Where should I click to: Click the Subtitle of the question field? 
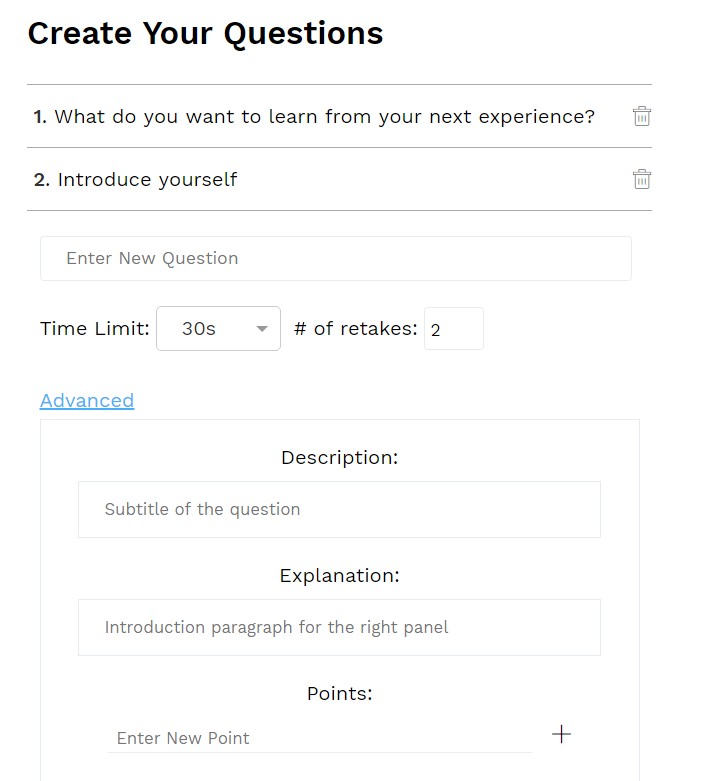coord(339,509)
